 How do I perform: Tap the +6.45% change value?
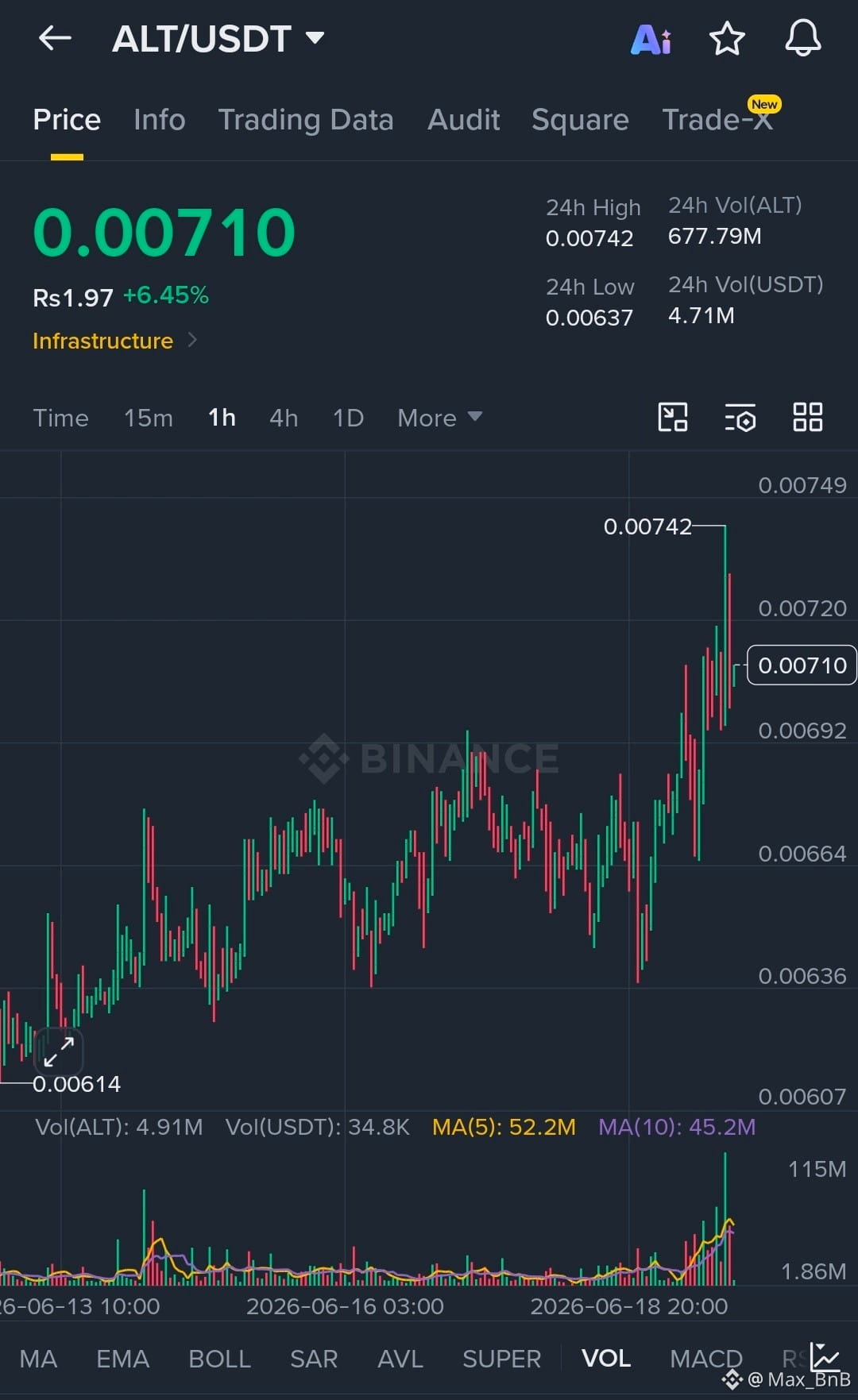165,295
